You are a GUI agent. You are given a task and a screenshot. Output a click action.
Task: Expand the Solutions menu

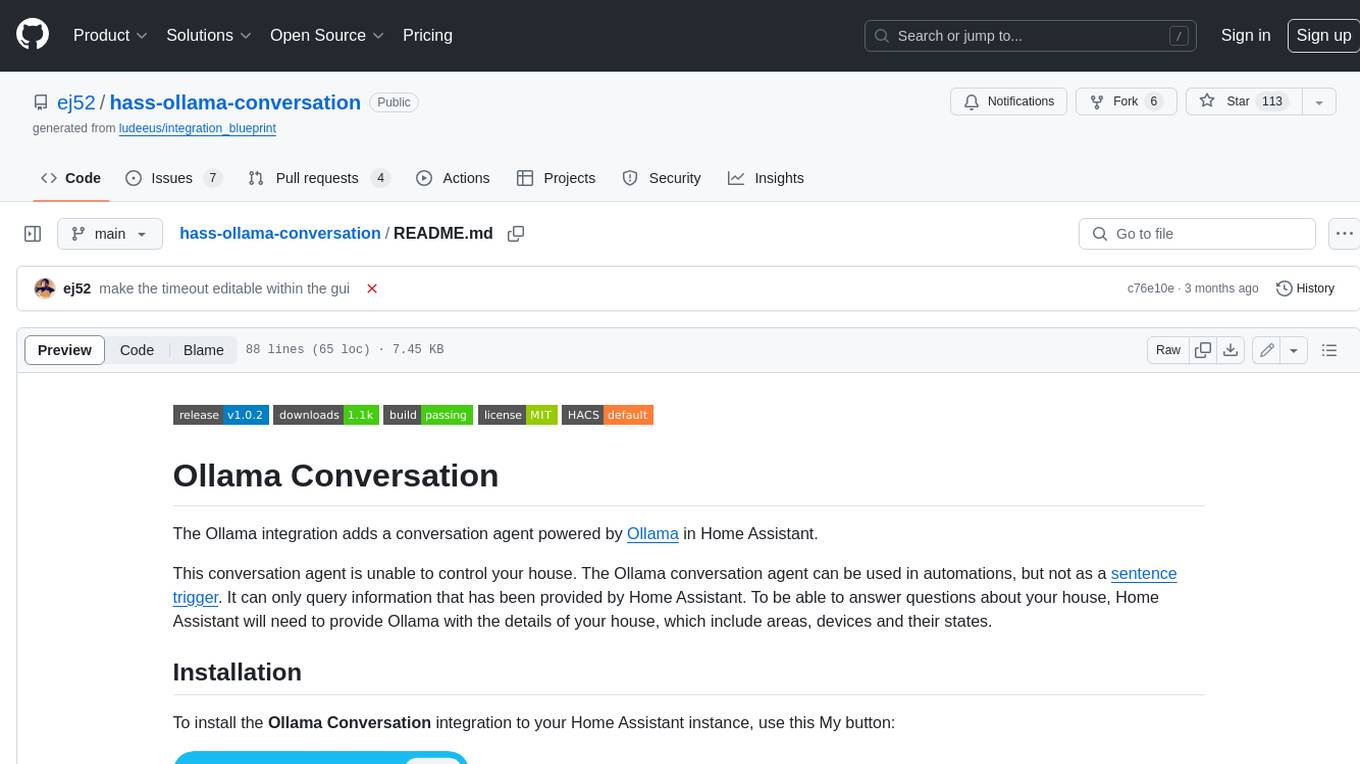pos(207,35)
